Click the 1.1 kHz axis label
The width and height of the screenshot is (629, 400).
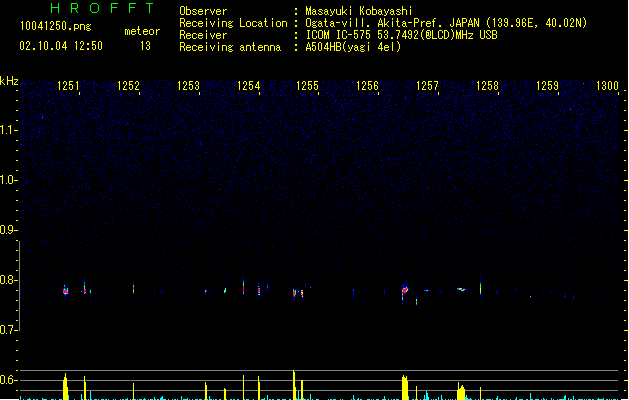[x=8, y=130]
